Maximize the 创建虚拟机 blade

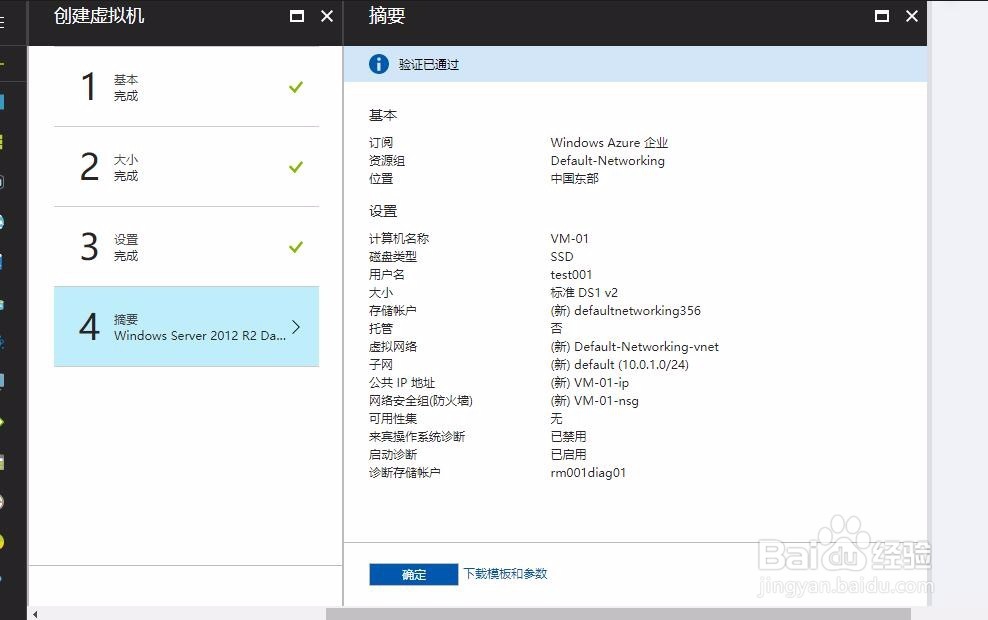[297, 16]
